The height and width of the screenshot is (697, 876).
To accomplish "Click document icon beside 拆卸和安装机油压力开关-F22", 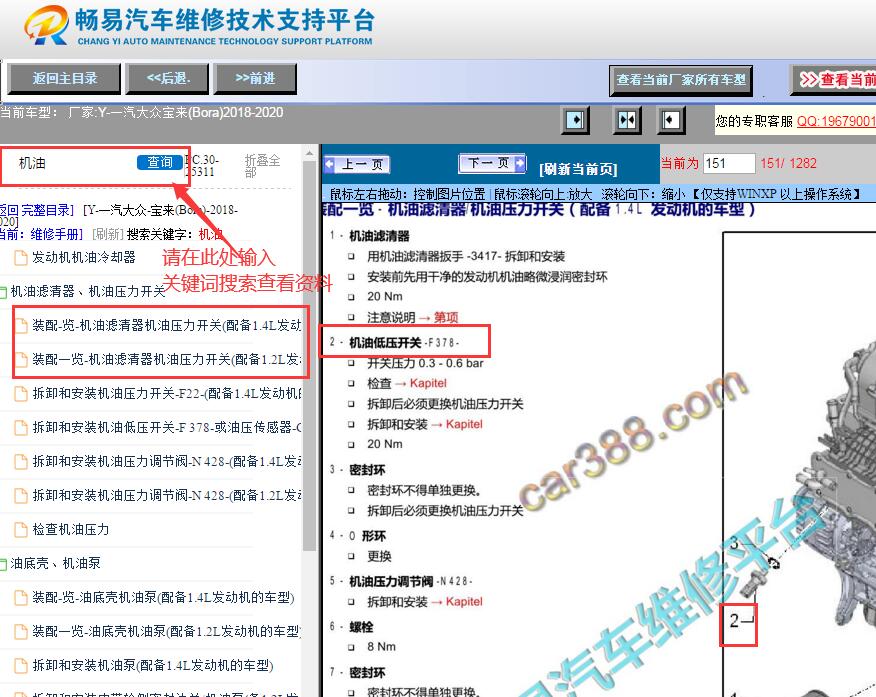I will [21, 394].
